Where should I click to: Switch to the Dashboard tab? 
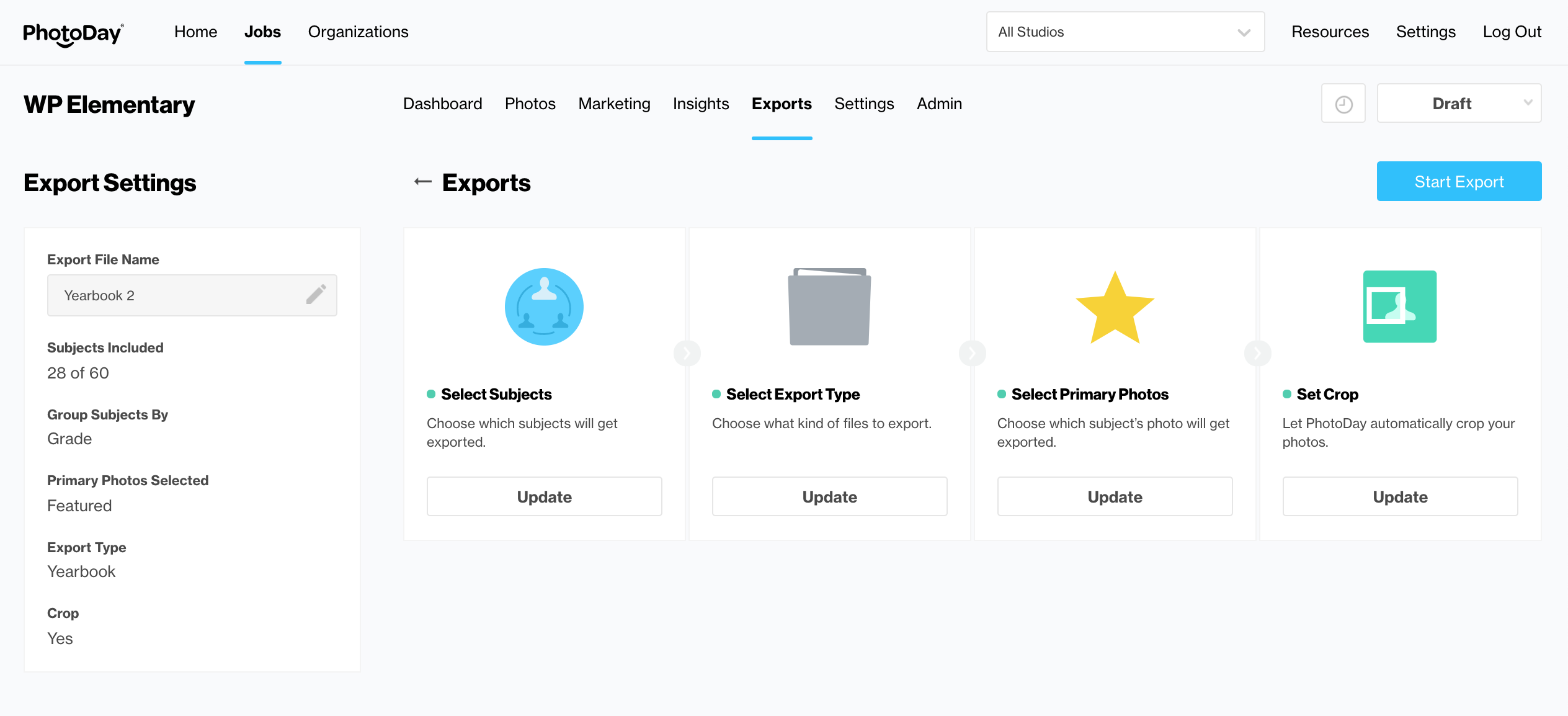(442, 104)
